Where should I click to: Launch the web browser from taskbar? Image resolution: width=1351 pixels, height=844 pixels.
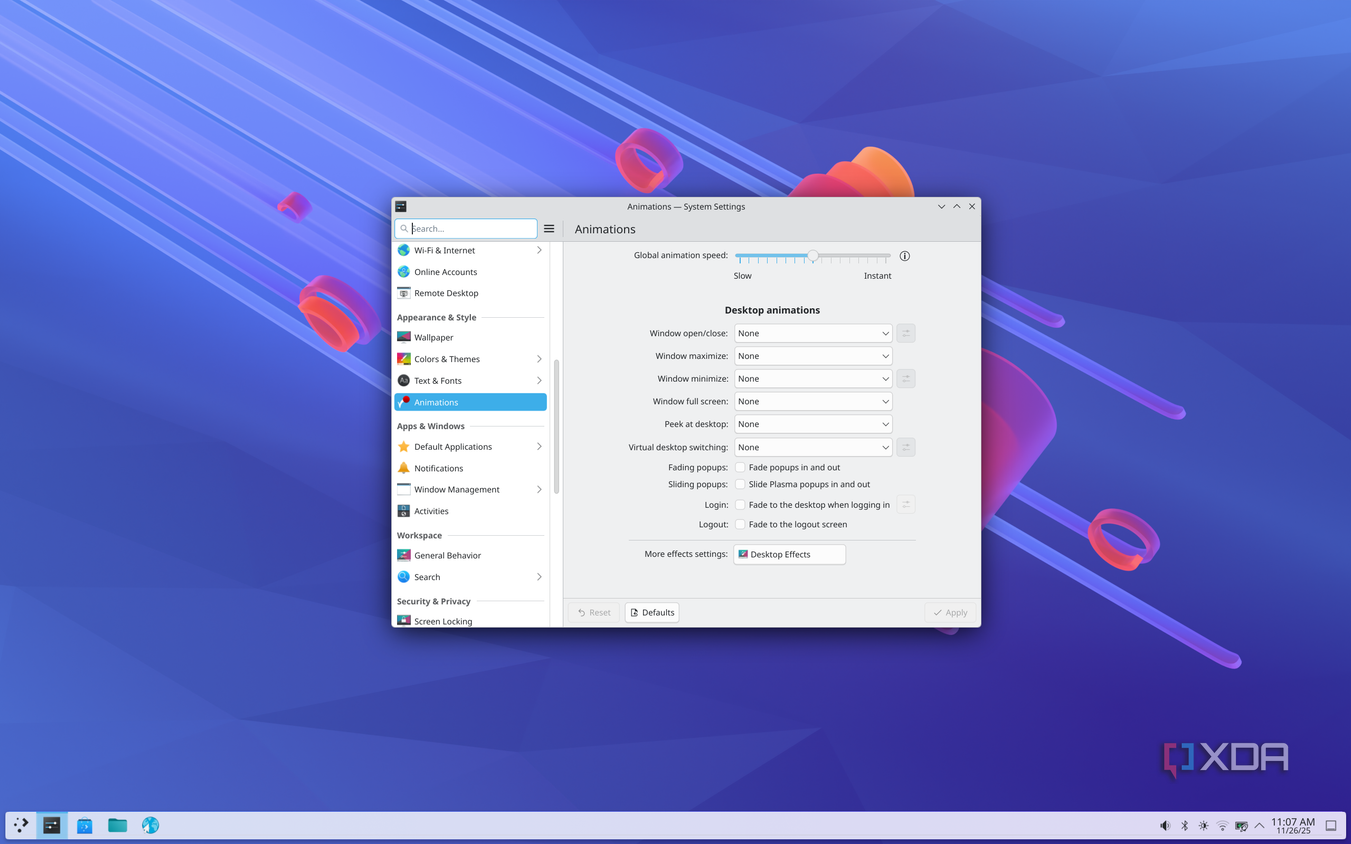(x=150, y=825)
